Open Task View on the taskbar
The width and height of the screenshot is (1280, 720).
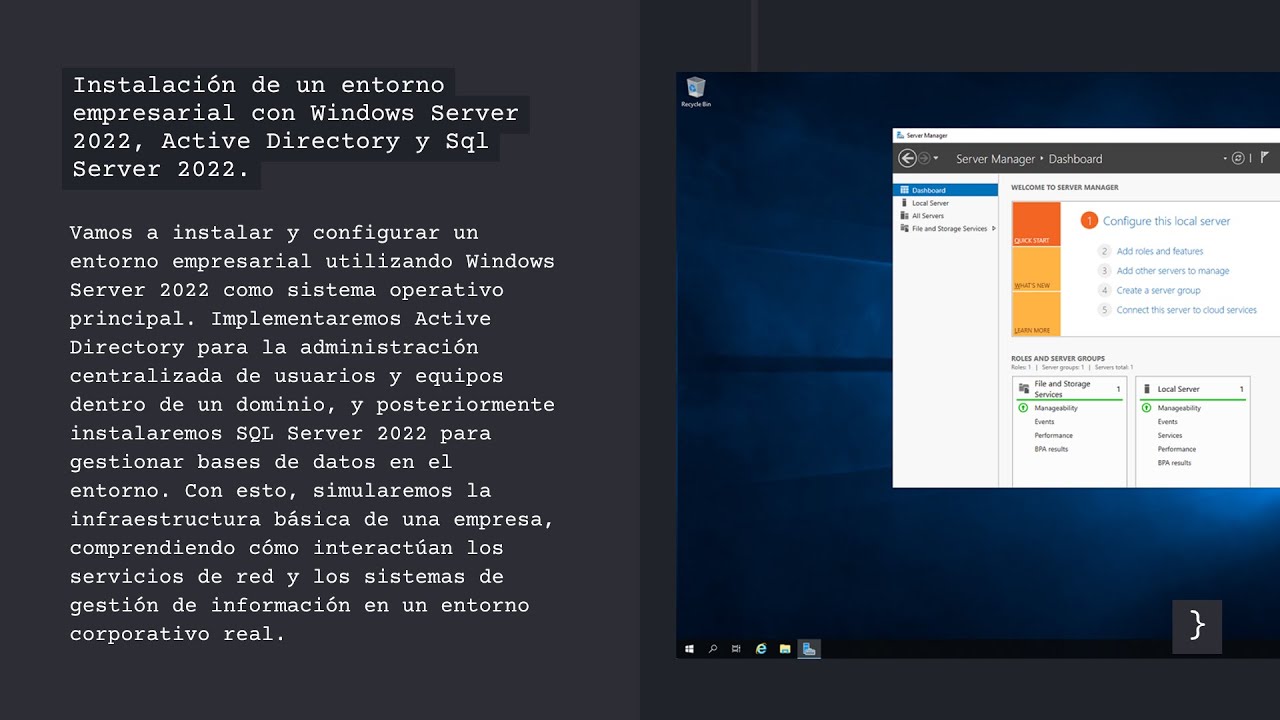point(736,649)
